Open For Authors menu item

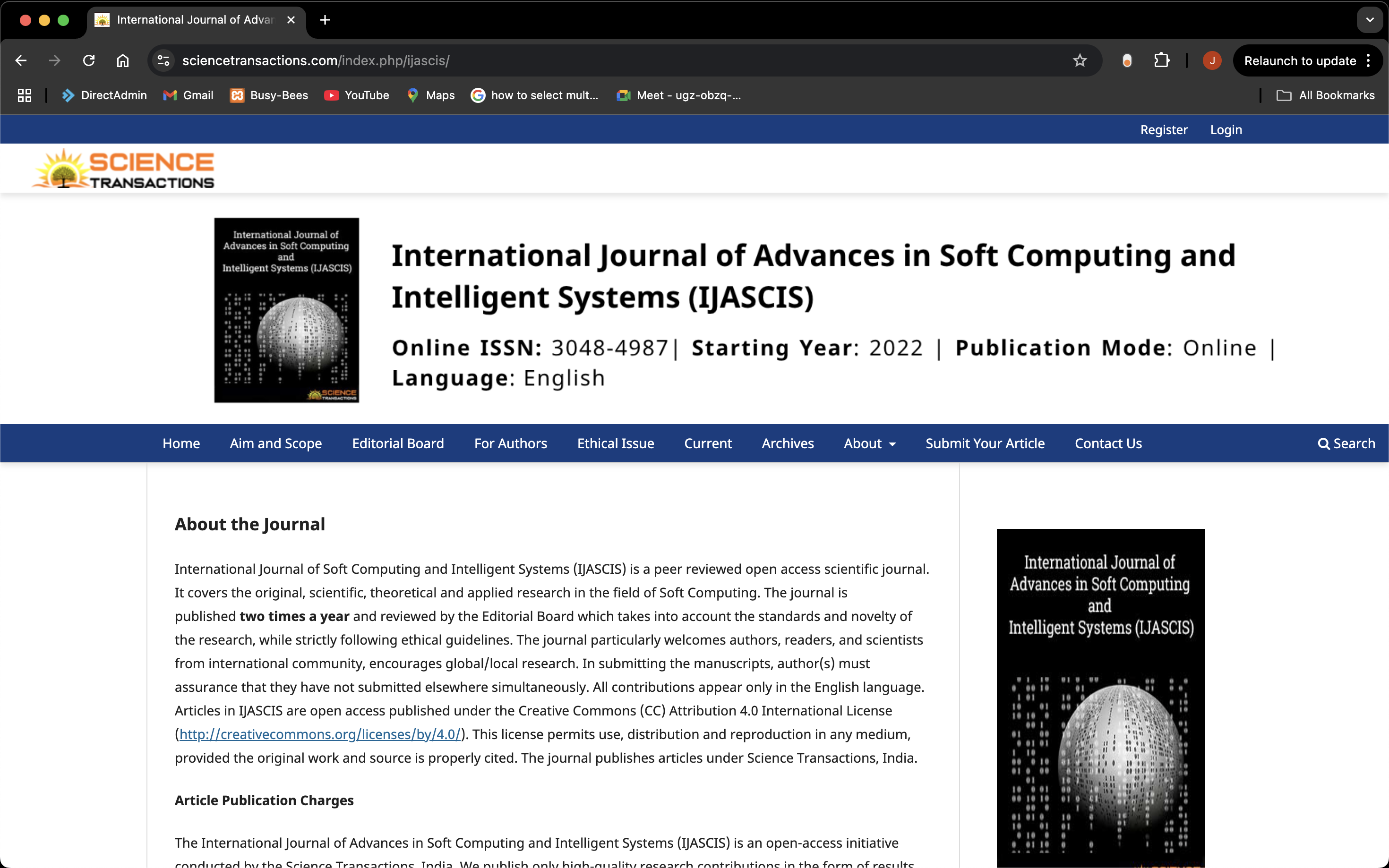tap(510, 443)
